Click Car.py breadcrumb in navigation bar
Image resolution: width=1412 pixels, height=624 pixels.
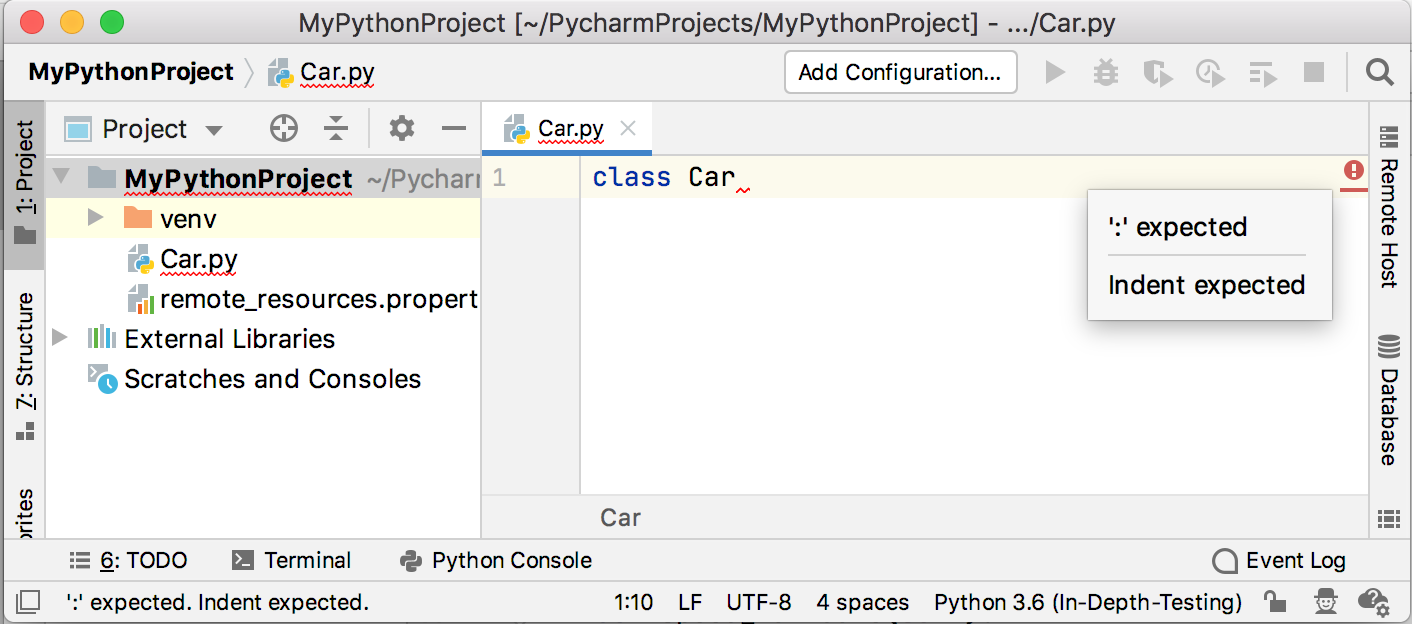tap(322, 73)
